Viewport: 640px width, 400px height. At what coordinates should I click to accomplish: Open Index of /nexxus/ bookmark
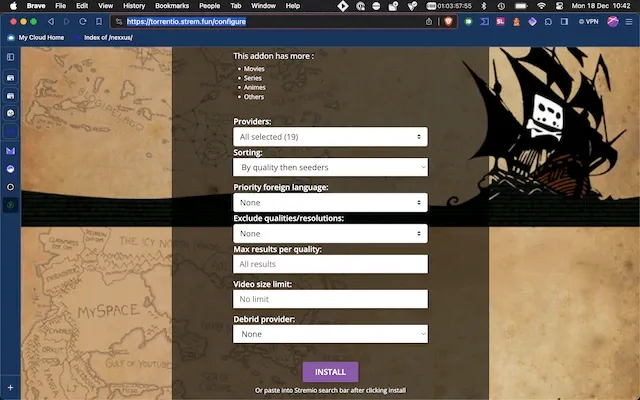click(x=103, y=38)
